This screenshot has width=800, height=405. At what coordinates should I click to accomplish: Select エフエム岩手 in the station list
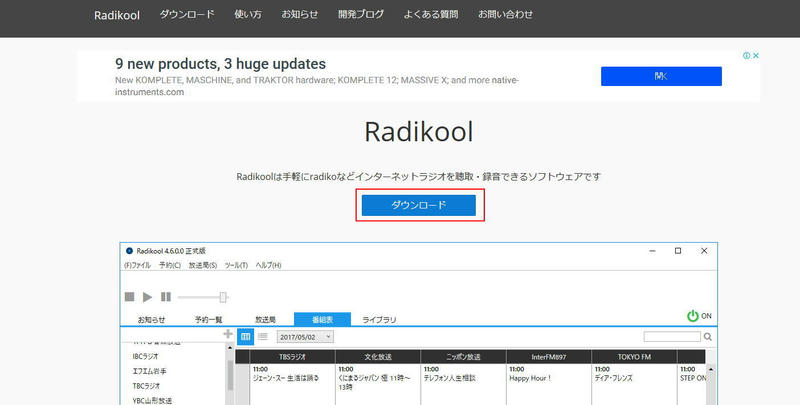[x=149, y=371]
